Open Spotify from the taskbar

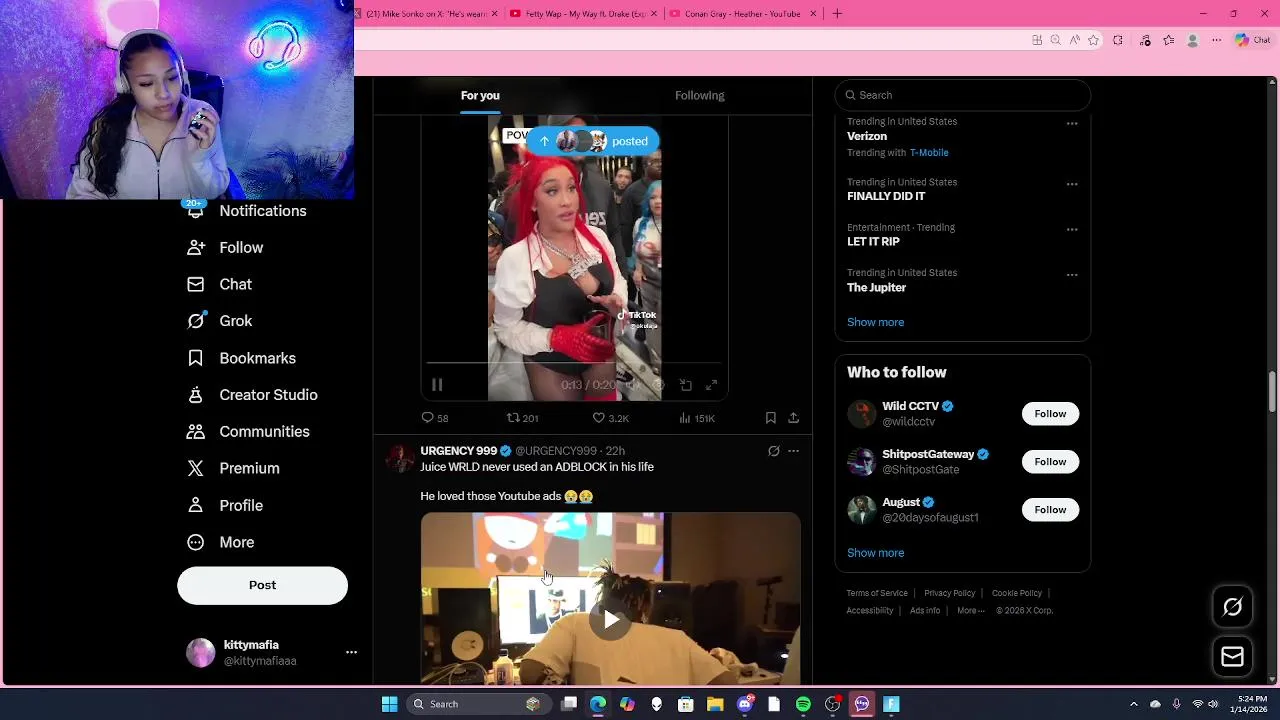[803, 704]
